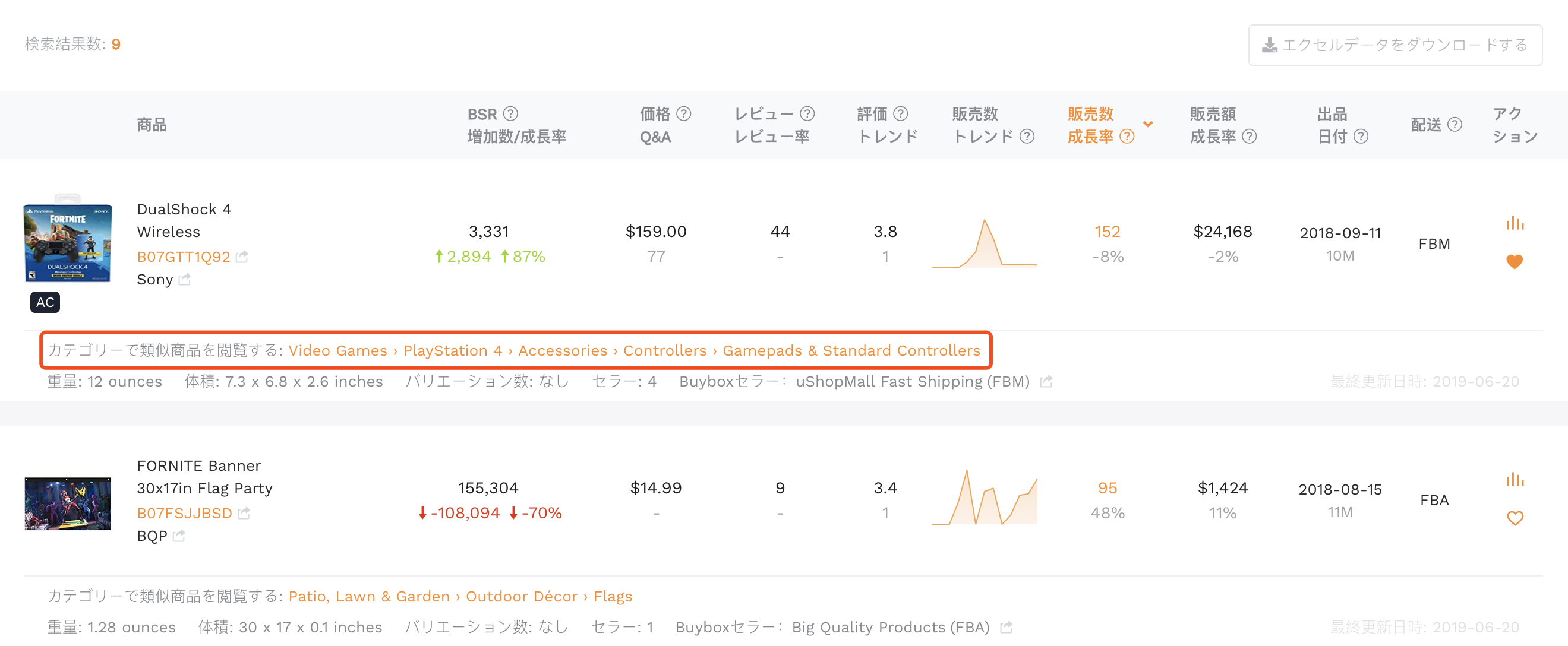Open bar chart icon for FORNITE Banner row
Viewport: 1568px width, 646px height.
(1515, 479)
